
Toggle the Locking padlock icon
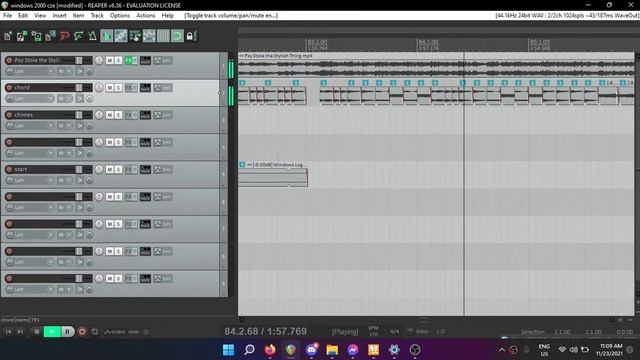pyautogui.click(x=191, y=36)
